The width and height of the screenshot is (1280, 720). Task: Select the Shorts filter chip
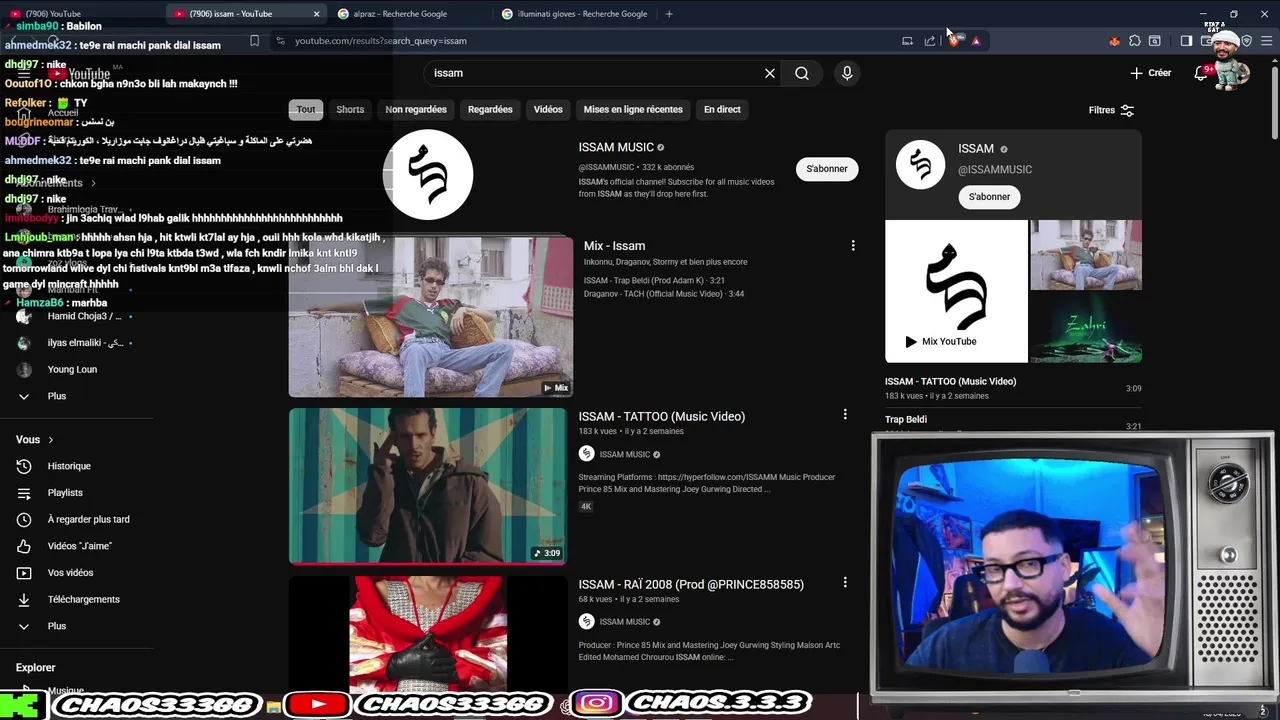[x=350, y=110]
